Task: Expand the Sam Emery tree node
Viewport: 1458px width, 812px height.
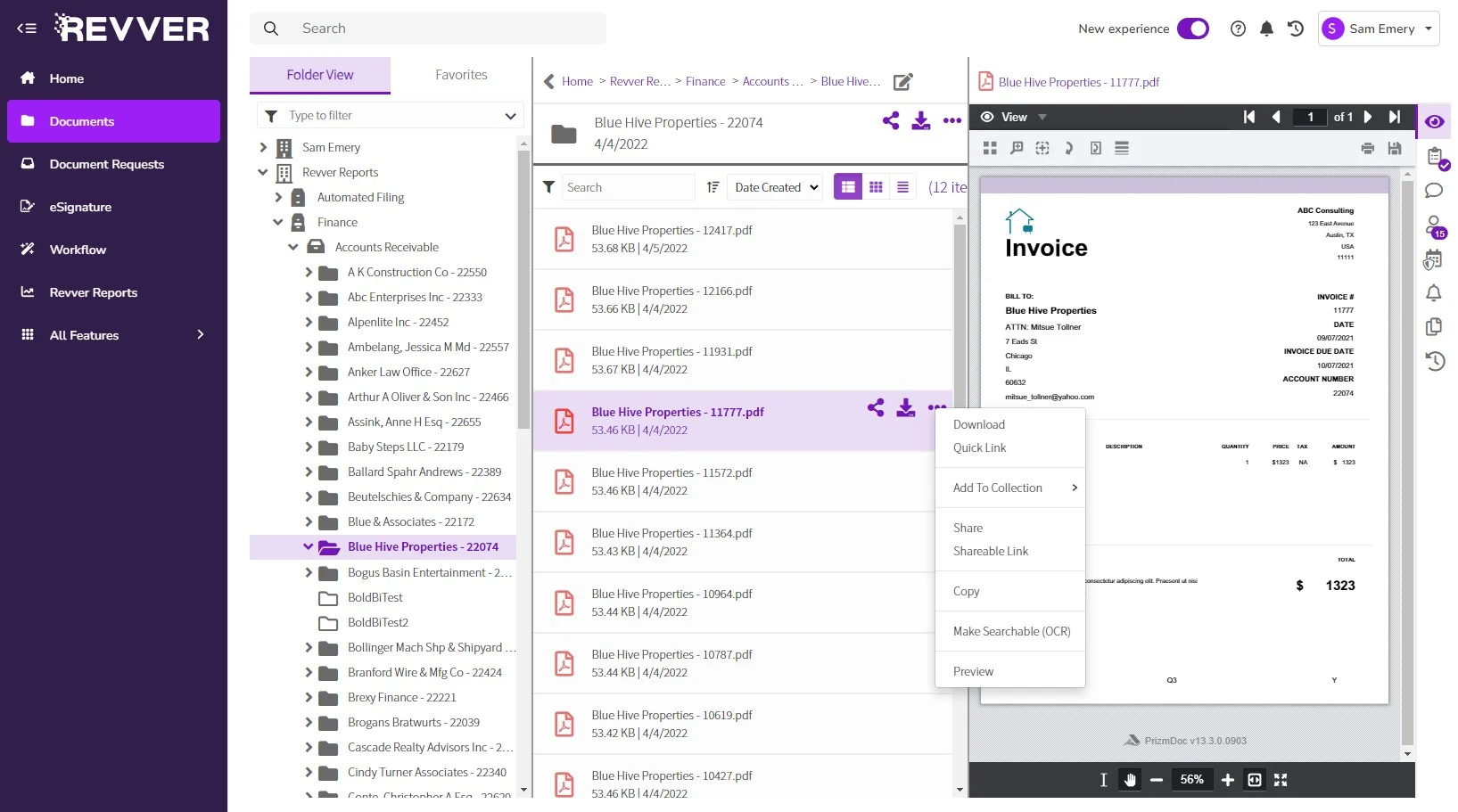Action: click(x=263, y=147)
